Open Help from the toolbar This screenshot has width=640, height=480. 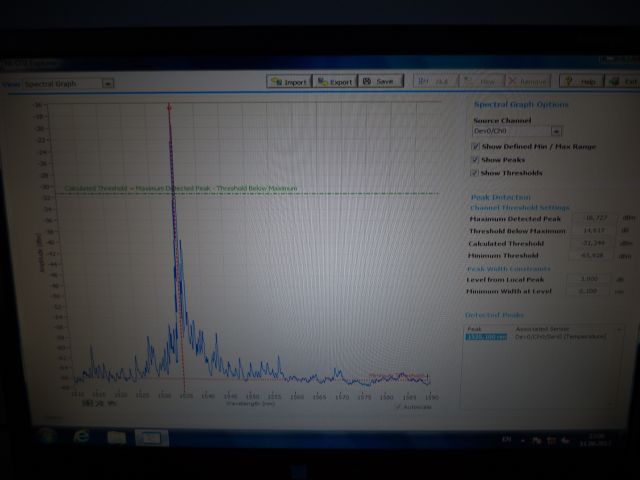(x=581, y=81)
